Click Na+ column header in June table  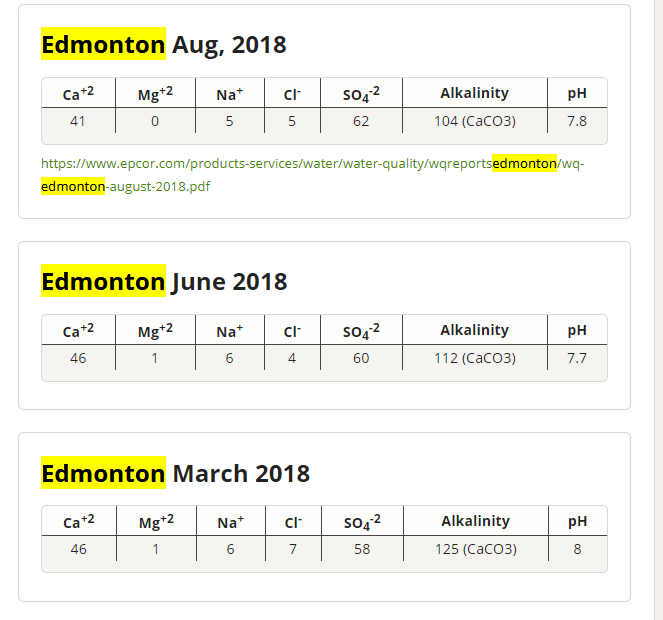coord(230,330)
